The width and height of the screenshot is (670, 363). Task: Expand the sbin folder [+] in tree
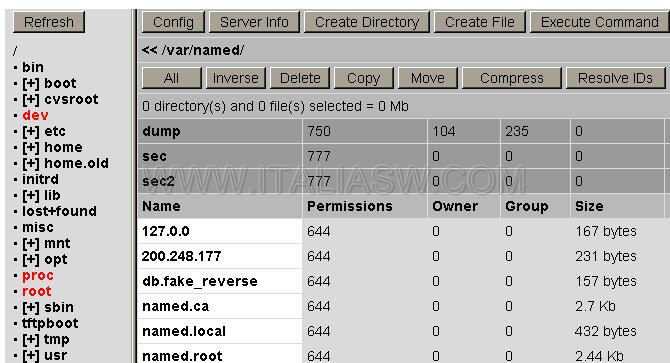(x=31, y=307)
